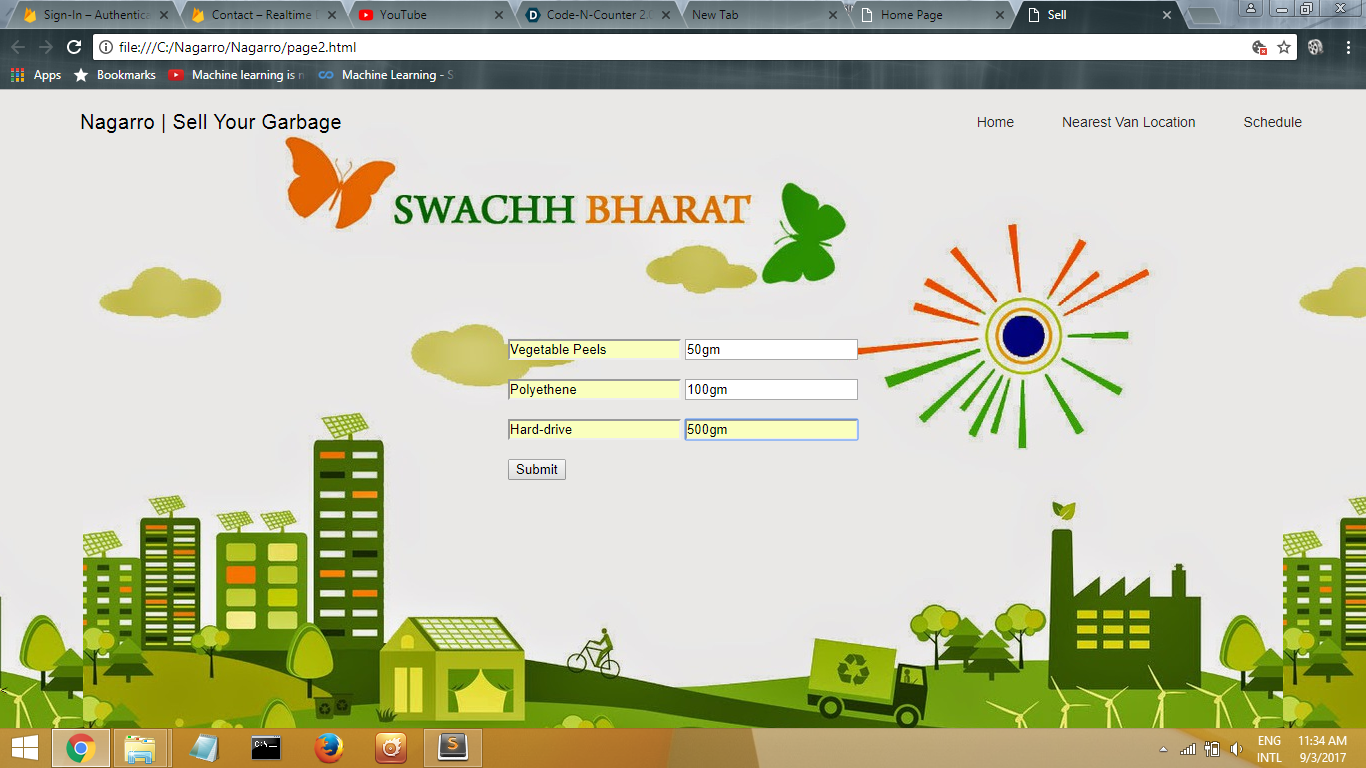Open 'Machine learning is' YouTube bookmark
The width and height of the screenshot is (1366, 768).
pos(236,75)
